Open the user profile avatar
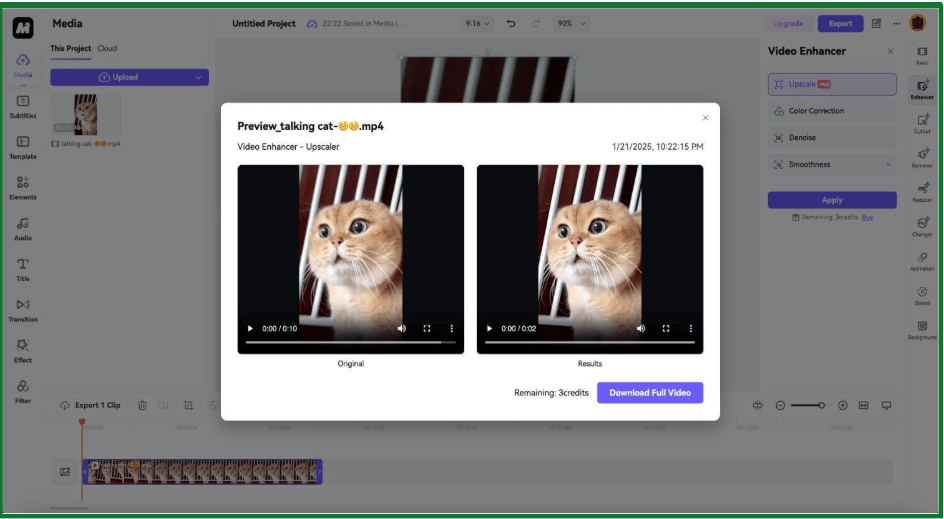This screenshot has height=519, width=944. click(918, 23)
